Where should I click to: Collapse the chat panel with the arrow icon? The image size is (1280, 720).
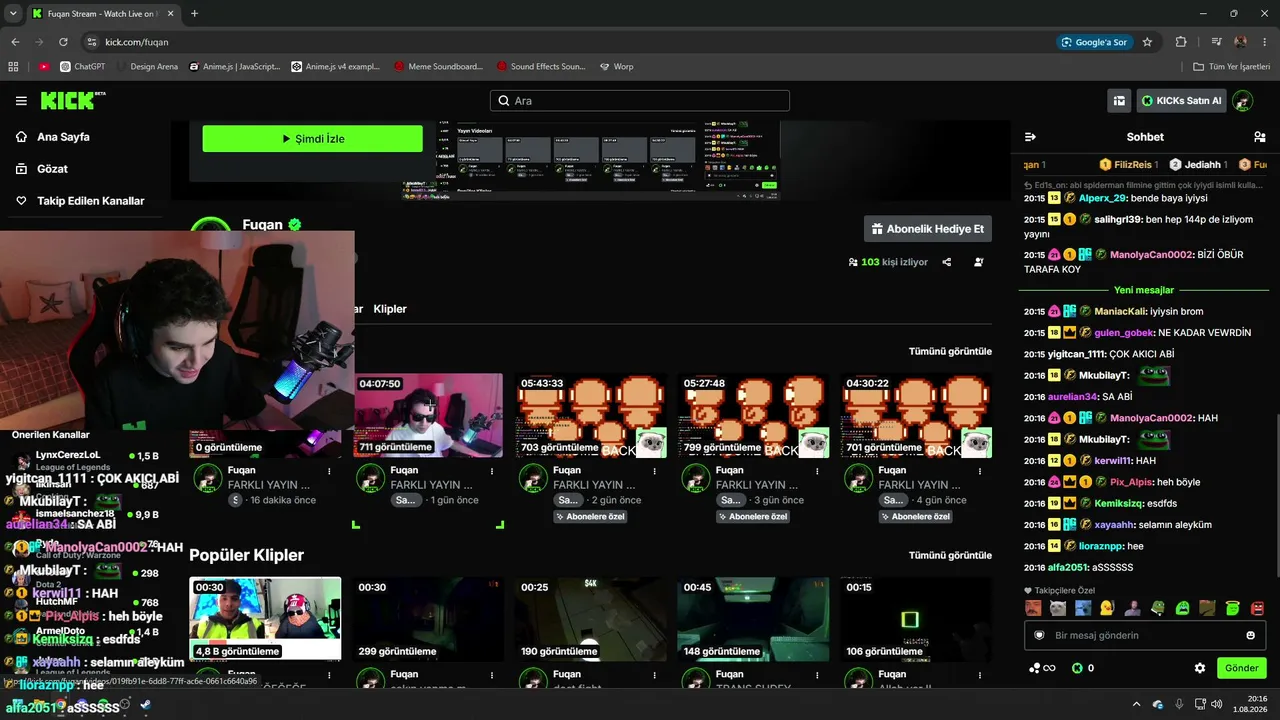[1030, 137]
